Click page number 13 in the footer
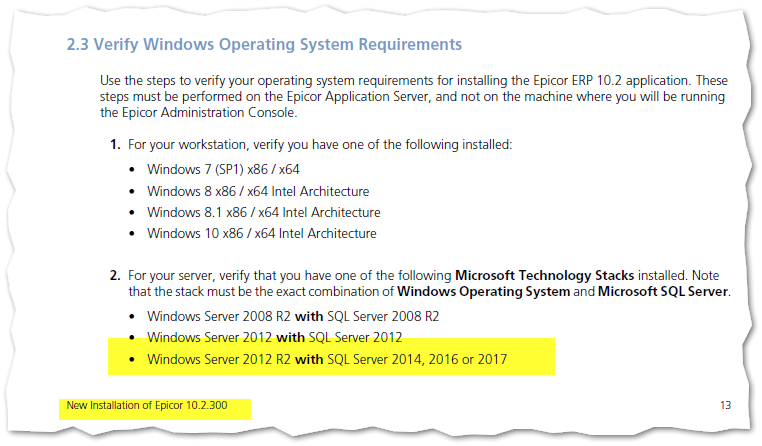This screenshot has height=446, width=762. tap(725, 406)
